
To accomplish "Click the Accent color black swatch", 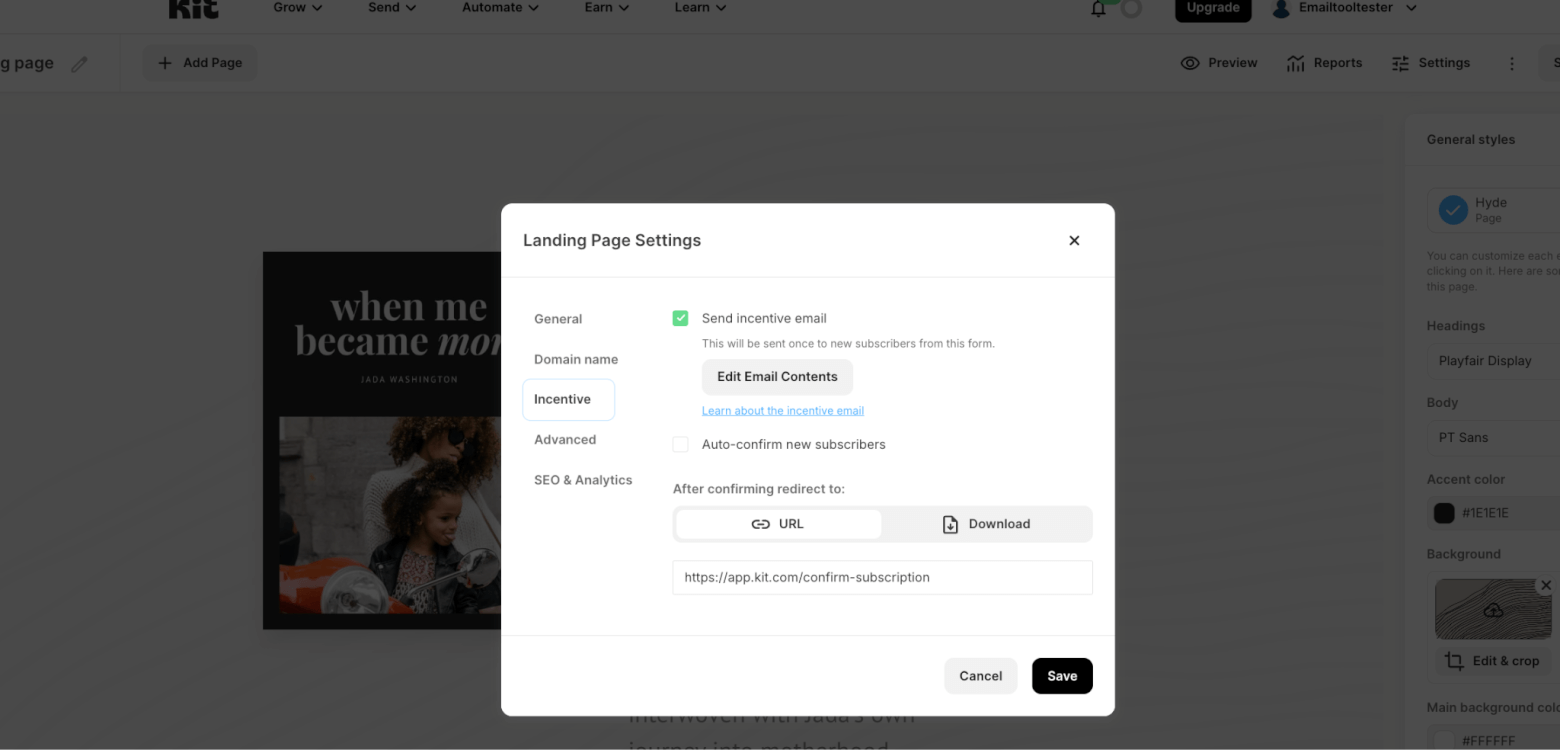I will coord(1444,513).
